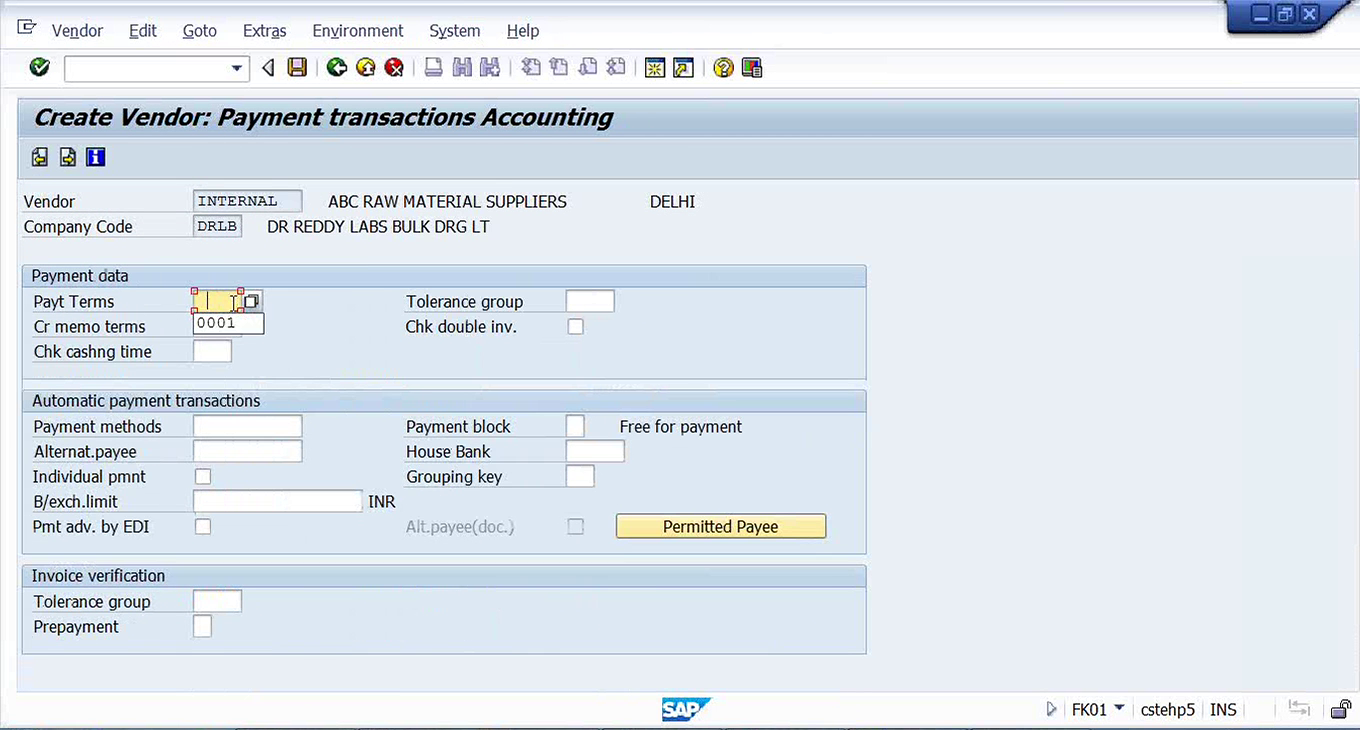This screenshot has height=730, width=1360.
Task: Click the Chk cashng time field
Action: pyautogui.click(x=213, y=352)
